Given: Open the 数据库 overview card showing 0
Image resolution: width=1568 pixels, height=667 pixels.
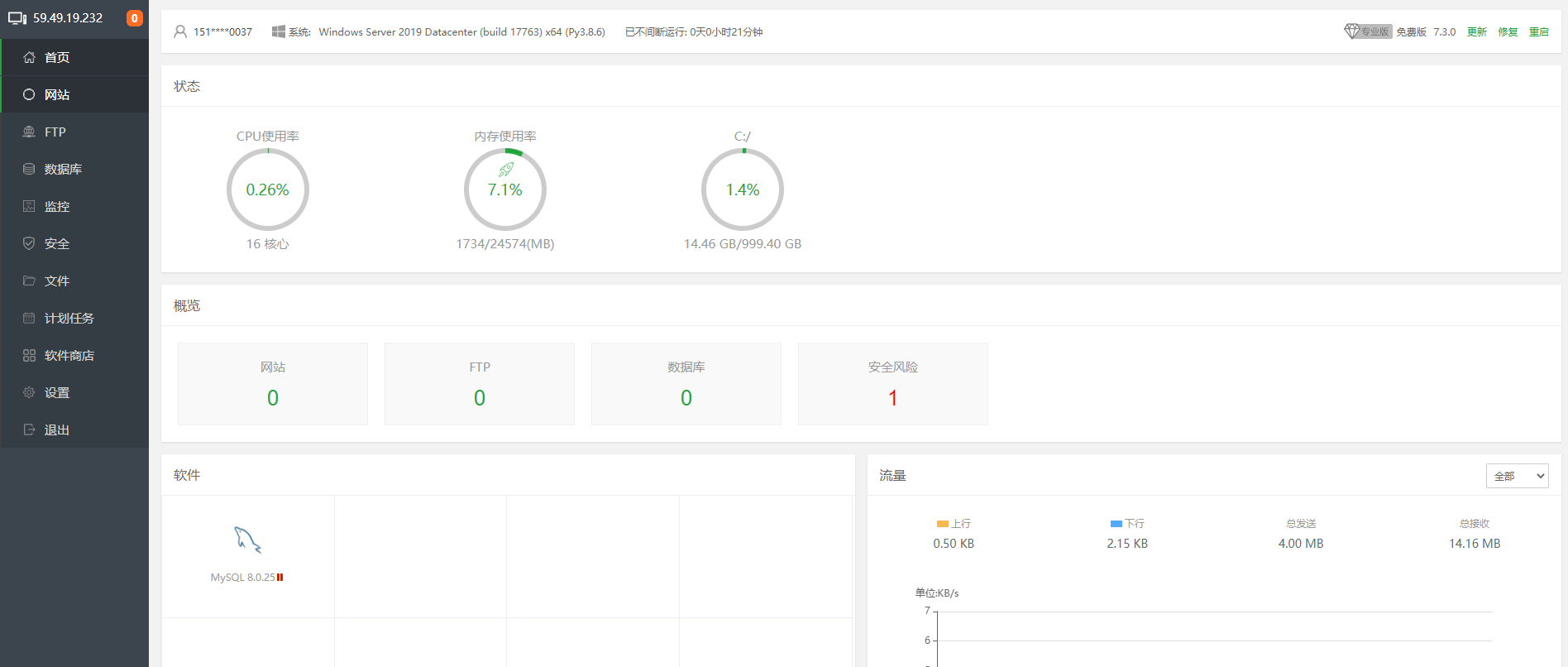Looking at the screenshot, I should pyautogui.click(x=686, y=384).
